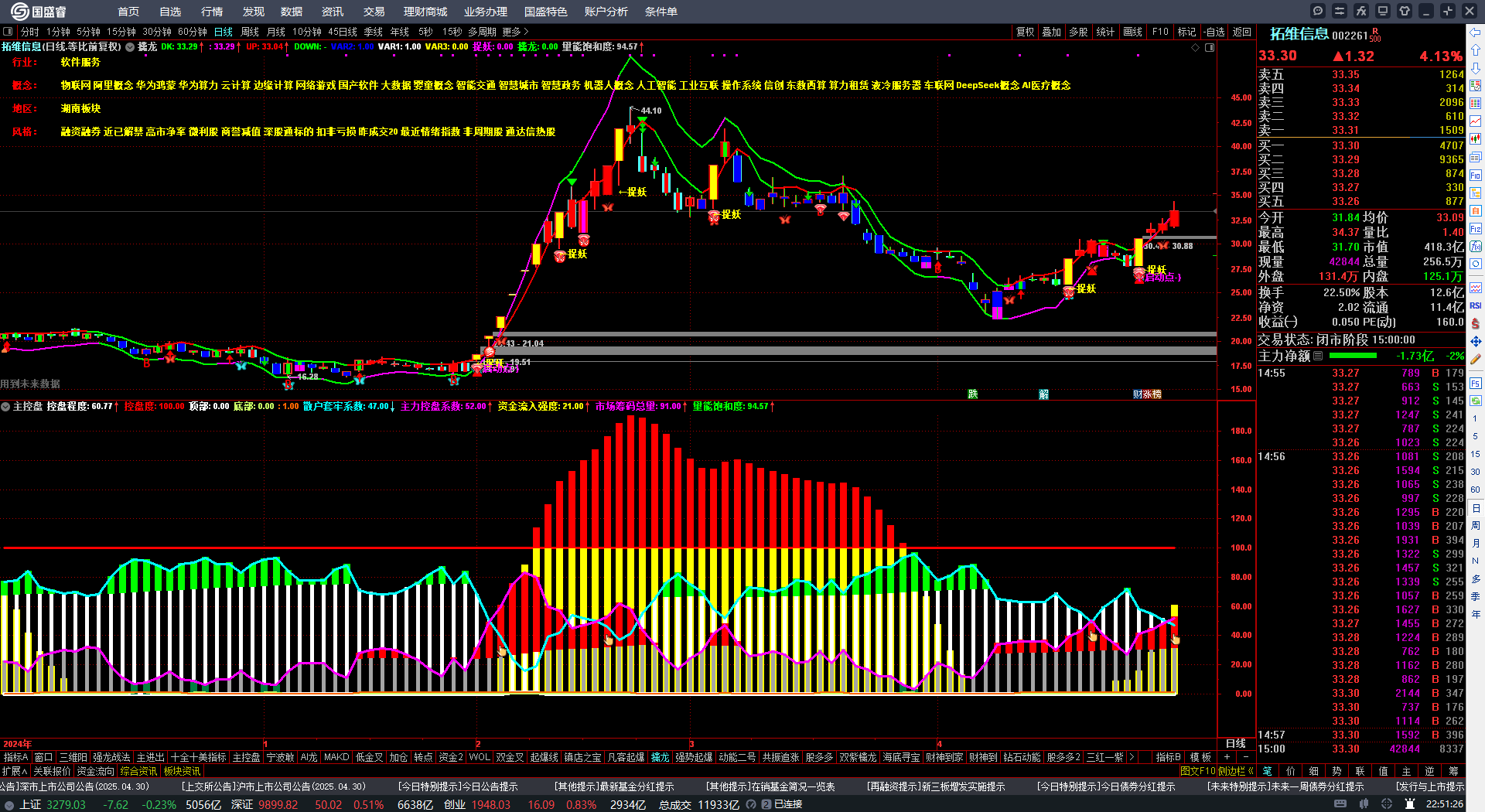Open 指标A indicator group selector
1485x812 pixels.
[x=15, y=757]
